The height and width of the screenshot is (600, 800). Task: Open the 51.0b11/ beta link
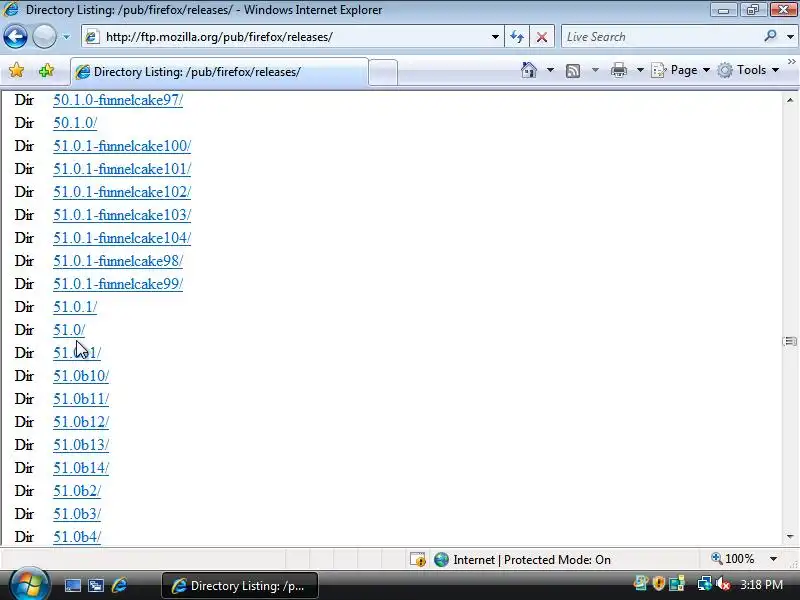(x=81, y=399)
